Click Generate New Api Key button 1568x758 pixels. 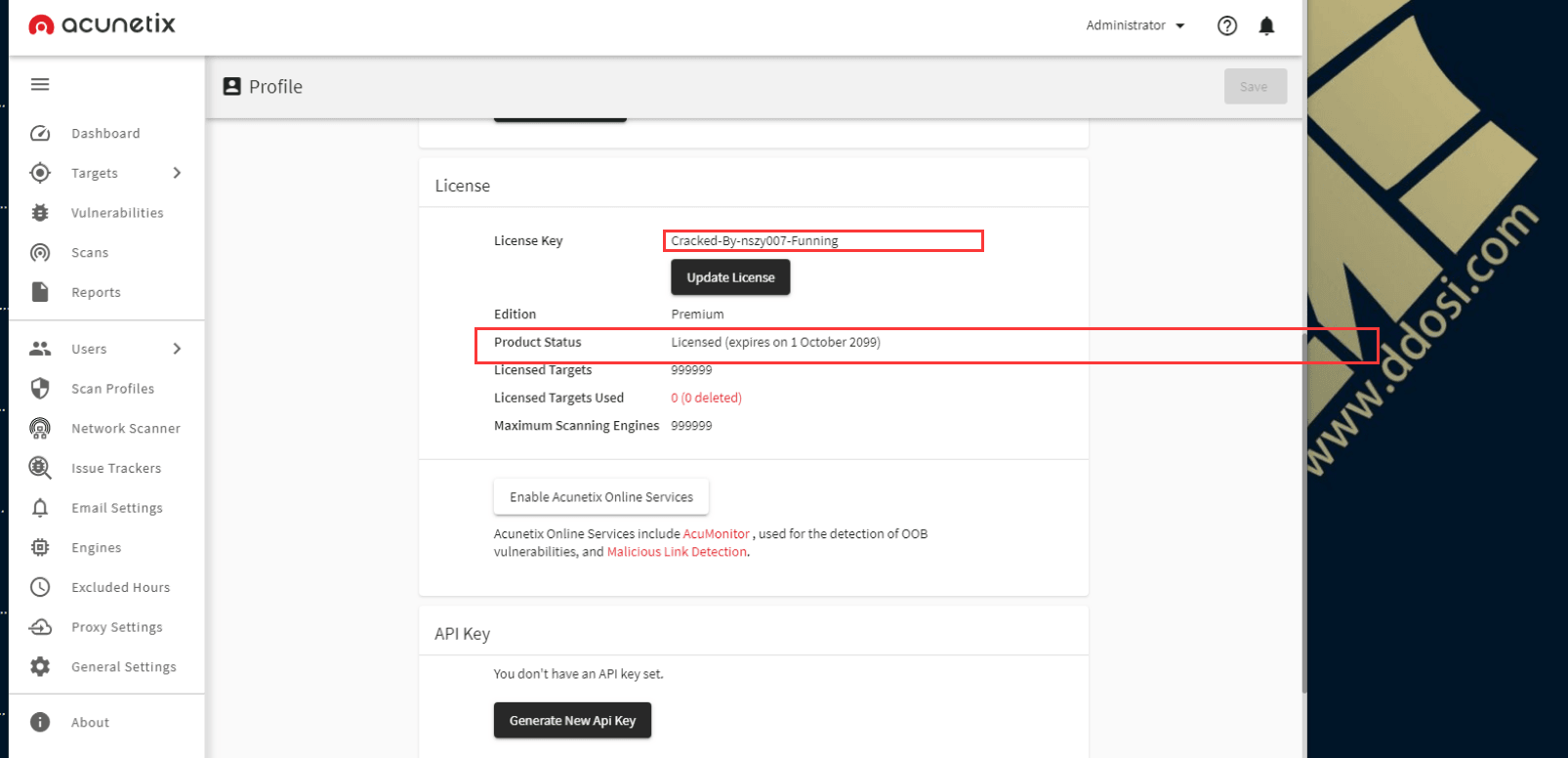click(x=572, y=721)
